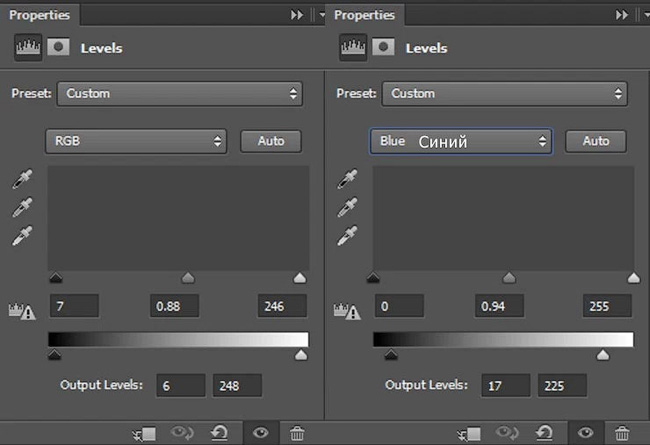Click histogram warning icon in right panel
The width and height of the screenshot is (650, 445).
point(347,311)
